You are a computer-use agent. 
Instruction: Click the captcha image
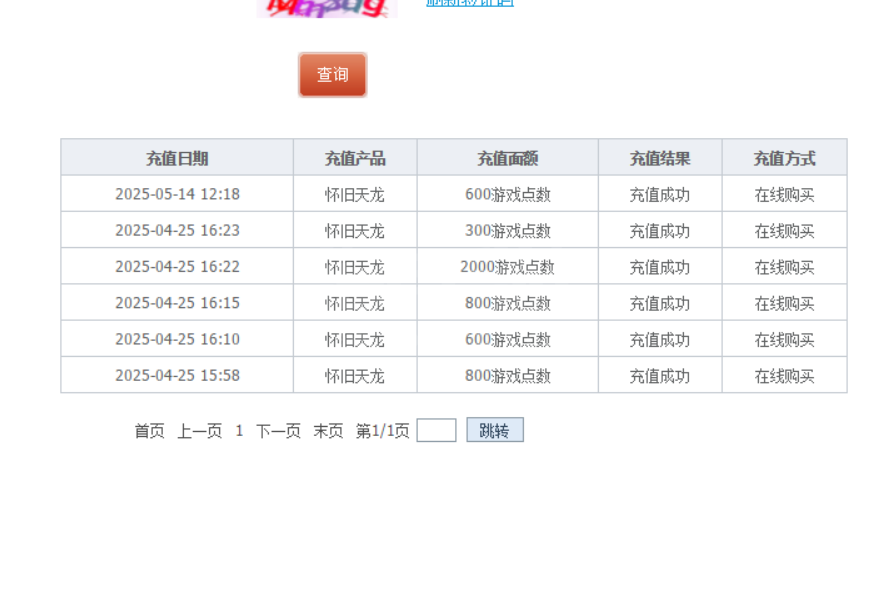326,7
